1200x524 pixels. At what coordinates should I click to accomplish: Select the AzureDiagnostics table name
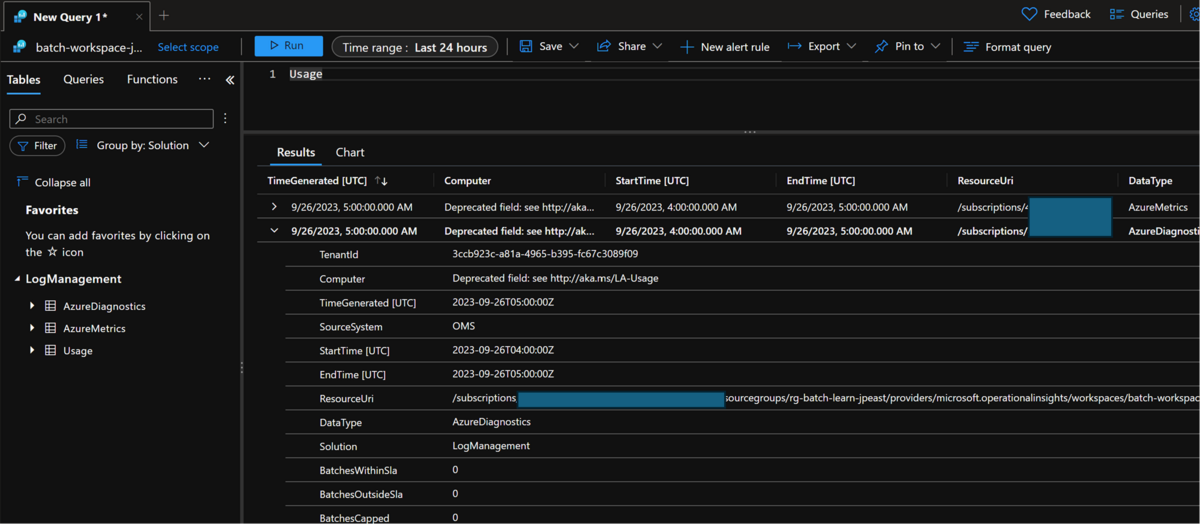(104, 307)
